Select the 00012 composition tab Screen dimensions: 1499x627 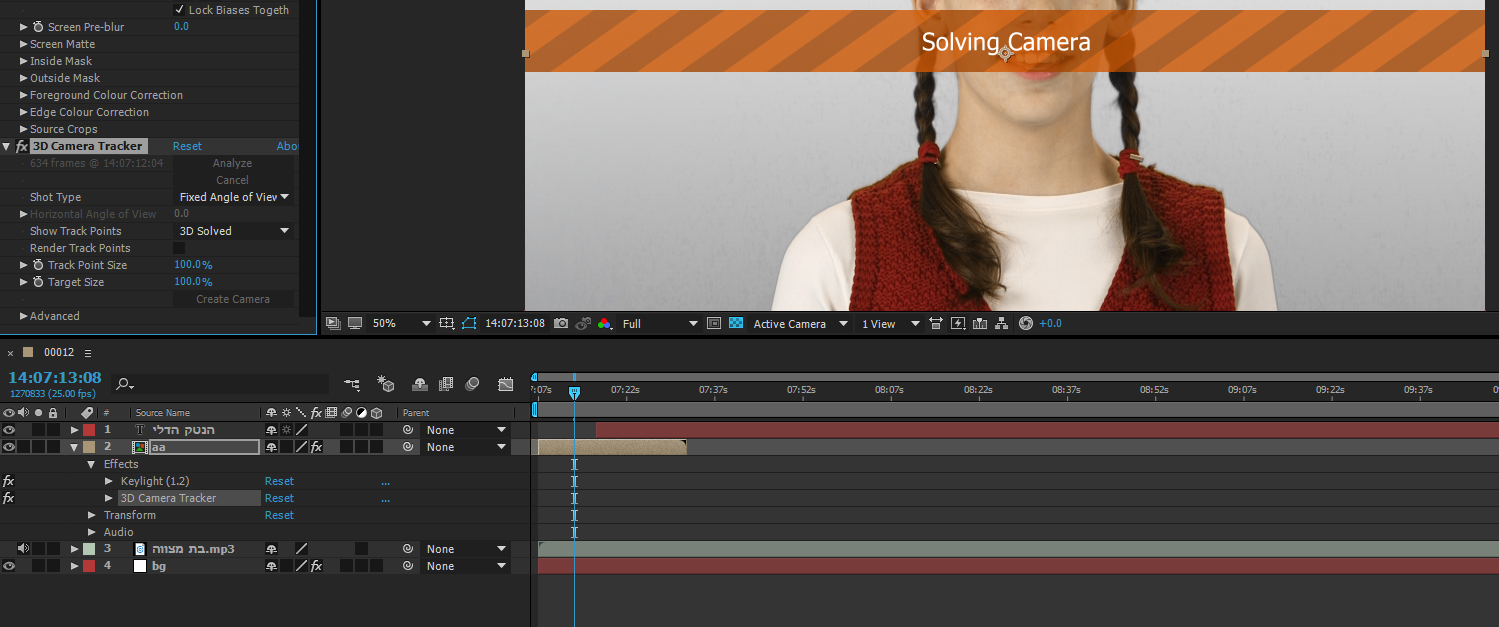click(59, 353)
